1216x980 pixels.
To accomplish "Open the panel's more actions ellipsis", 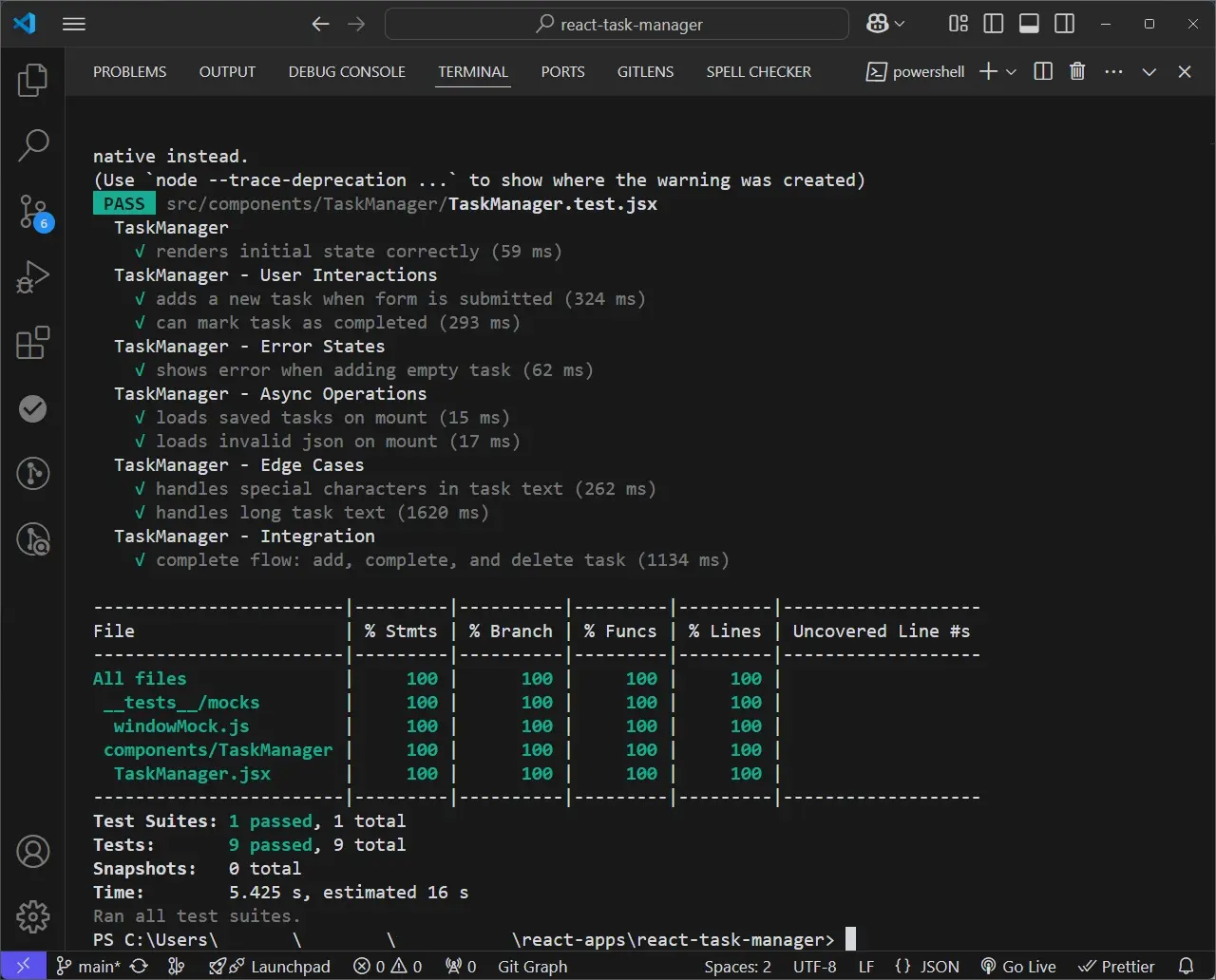I will 1113,72.
